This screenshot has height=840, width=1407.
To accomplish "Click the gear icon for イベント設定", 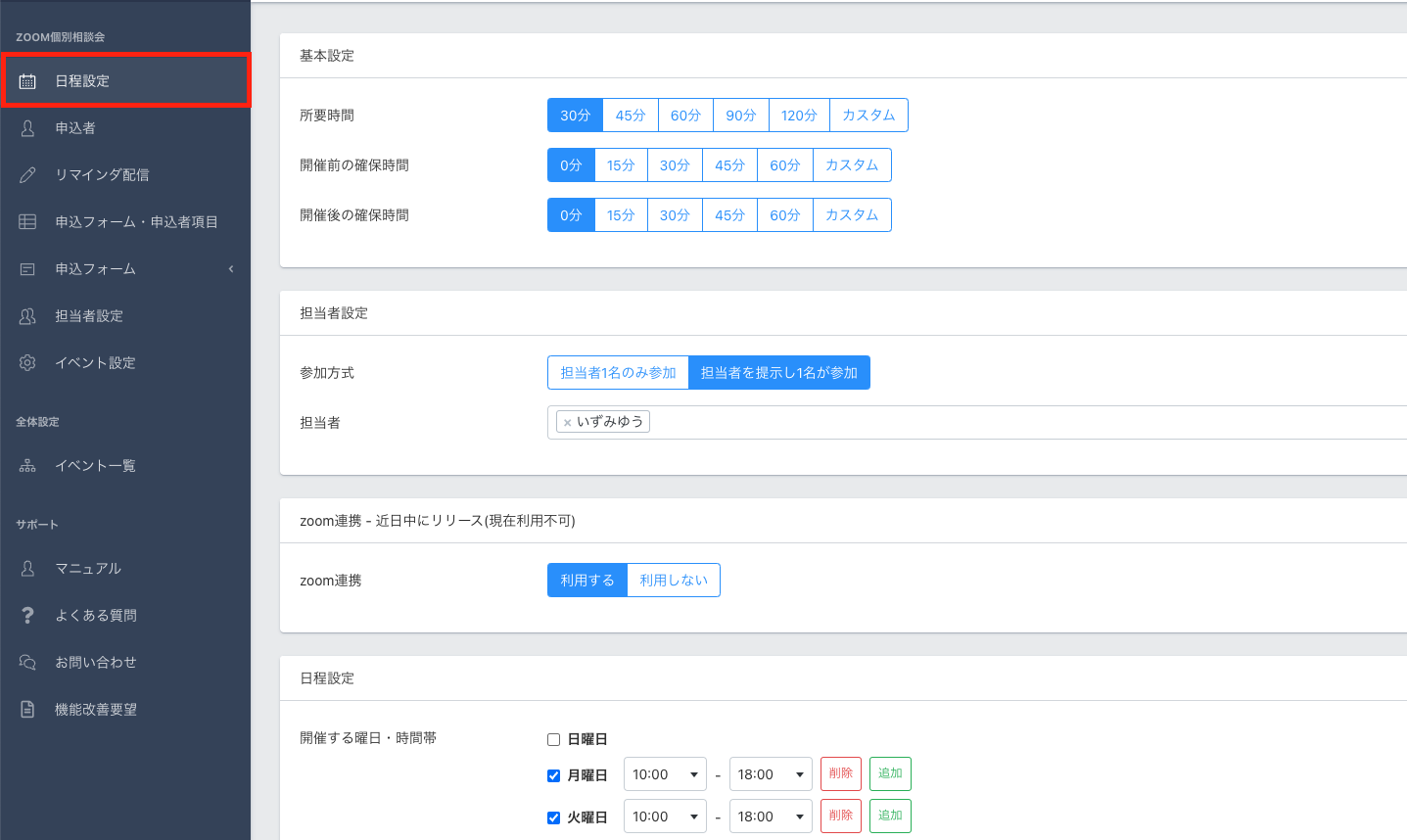I will click(27, 363).
